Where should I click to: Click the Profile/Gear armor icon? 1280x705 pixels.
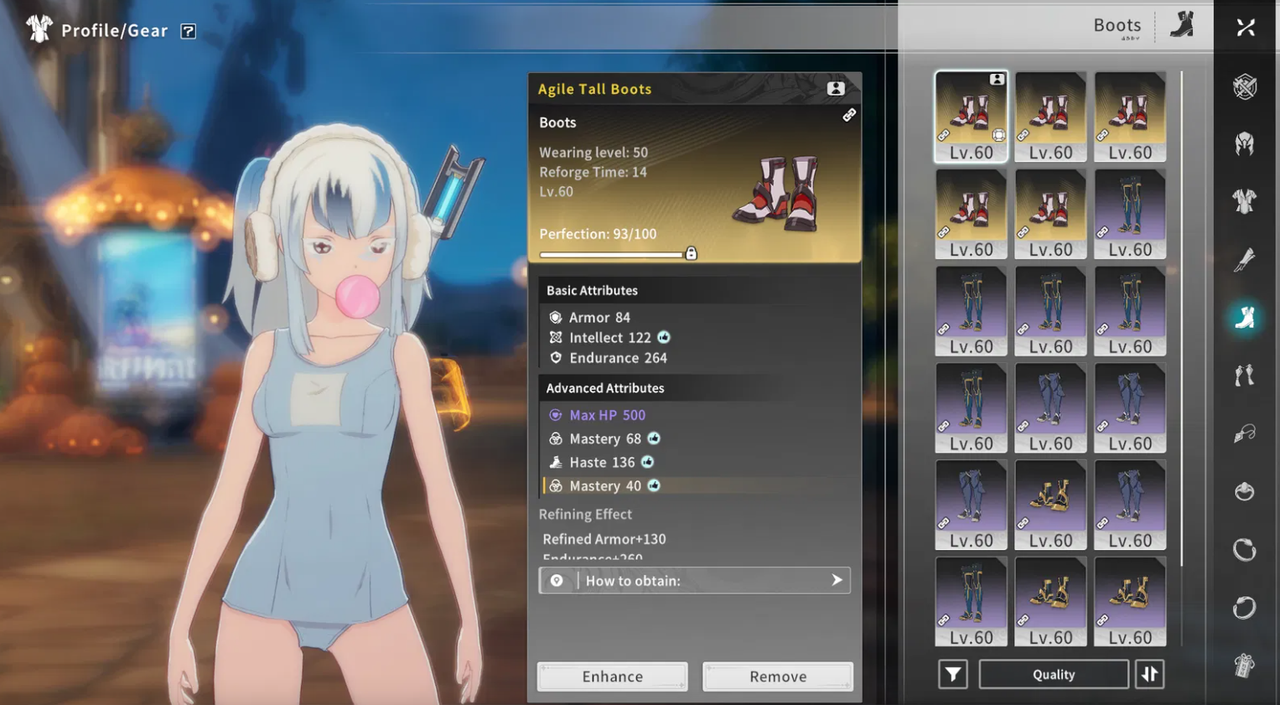pyautogui.click(x=40, y=29)
